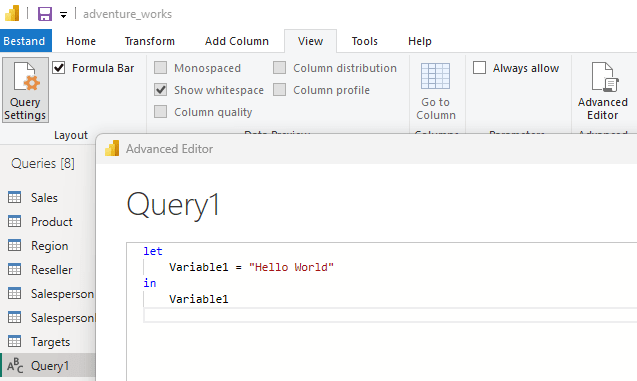
Task: Enable the Column distribution checkbox
Action: click(280, 68)
